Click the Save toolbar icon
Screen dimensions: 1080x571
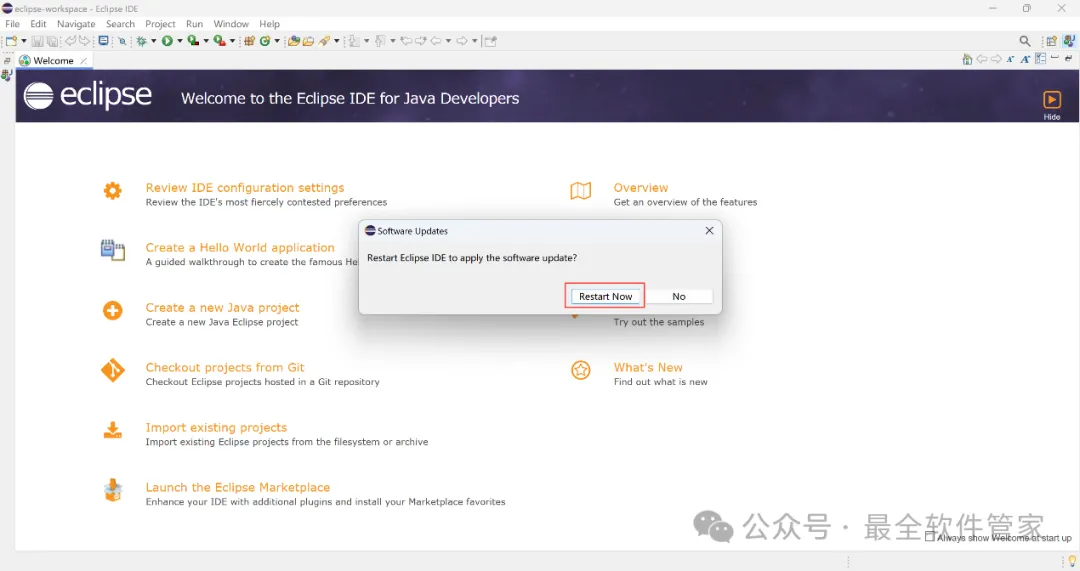pos(37,41)
